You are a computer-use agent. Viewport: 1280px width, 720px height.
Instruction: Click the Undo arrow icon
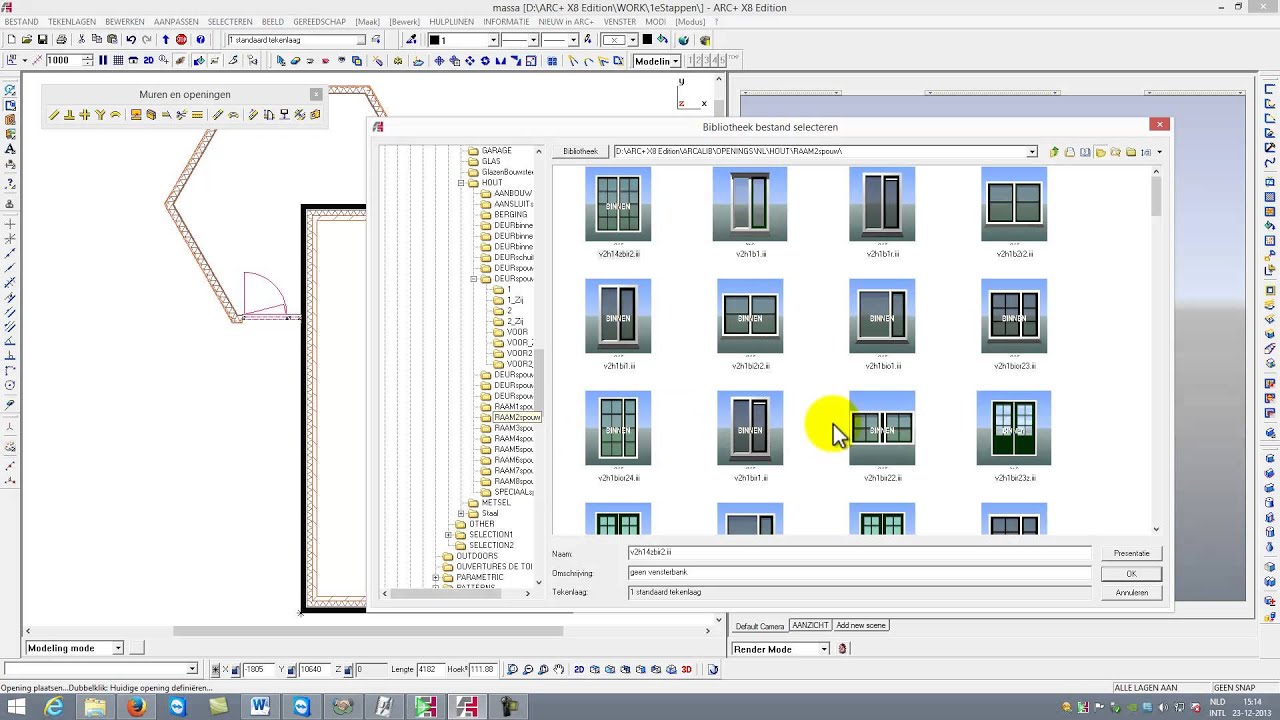(x=131, y=40)
